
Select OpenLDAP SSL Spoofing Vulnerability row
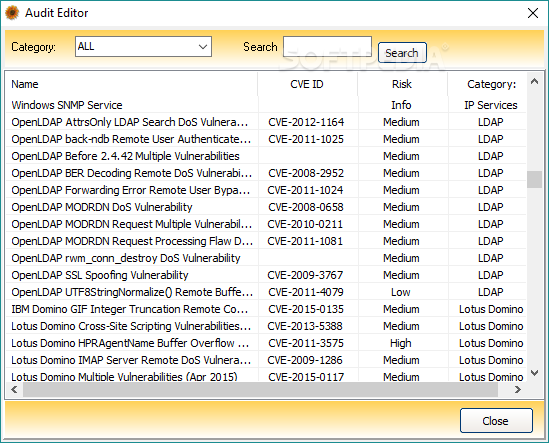coord(266,275)
